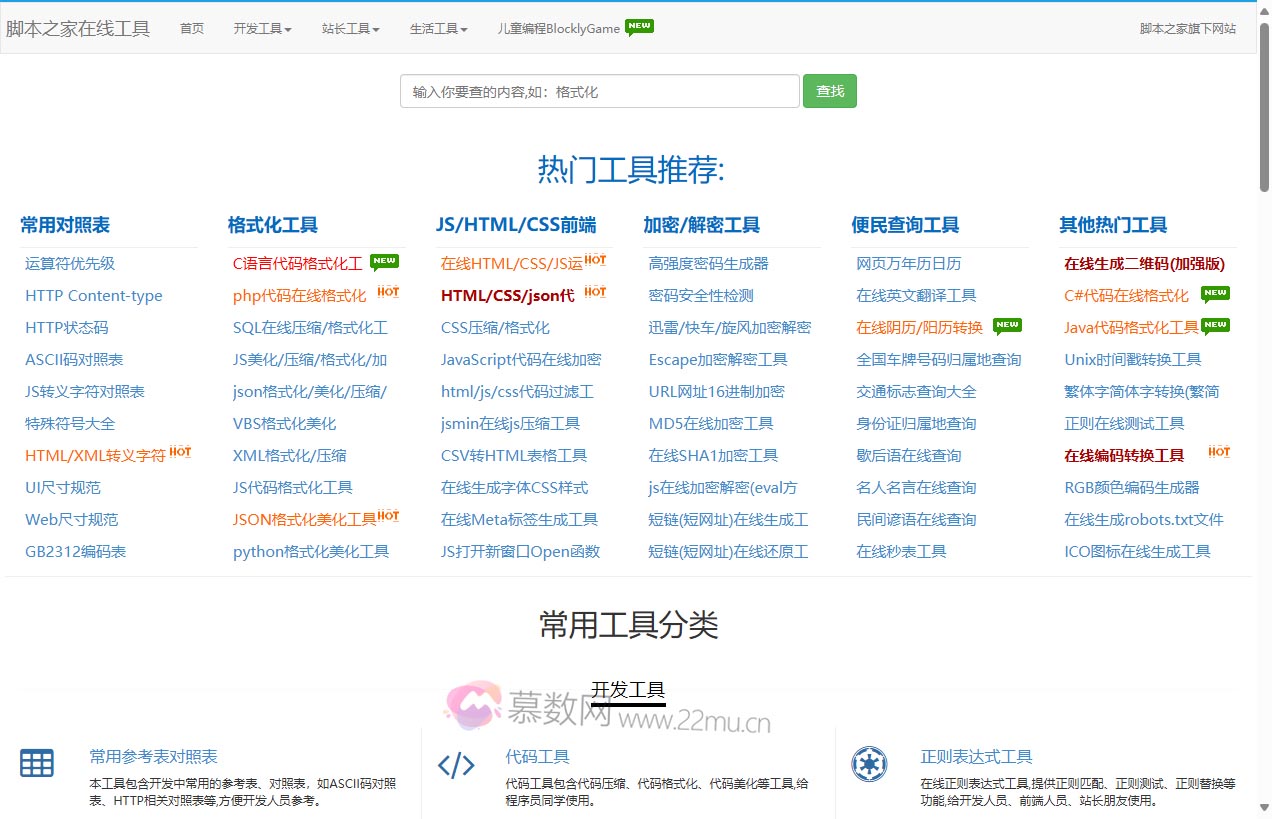The image size is (1272, 819).
Task: Click the HOT badge on 在线编码转换工具
Action: click(1218, 450)
